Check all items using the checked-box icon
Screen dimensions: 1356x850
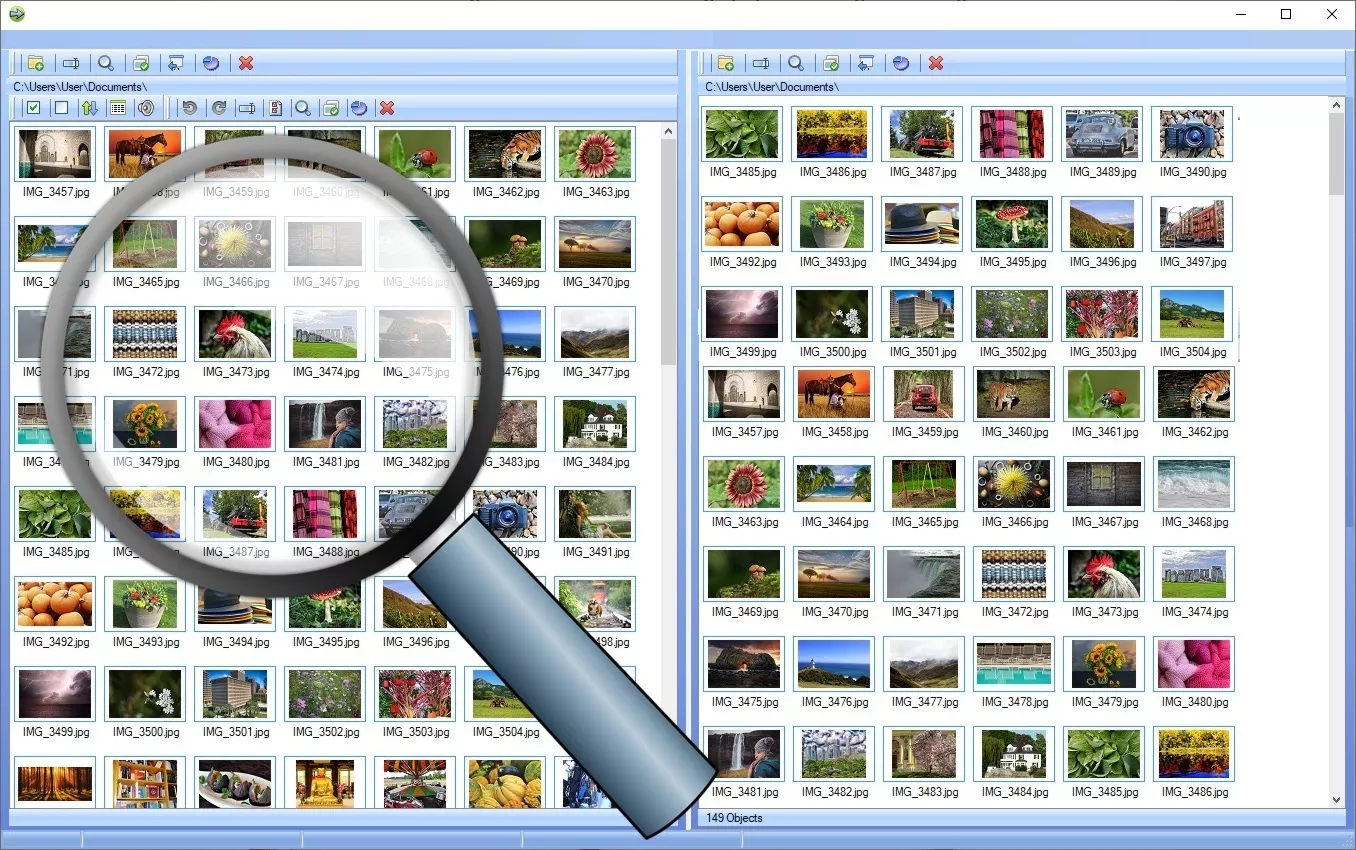33,107
